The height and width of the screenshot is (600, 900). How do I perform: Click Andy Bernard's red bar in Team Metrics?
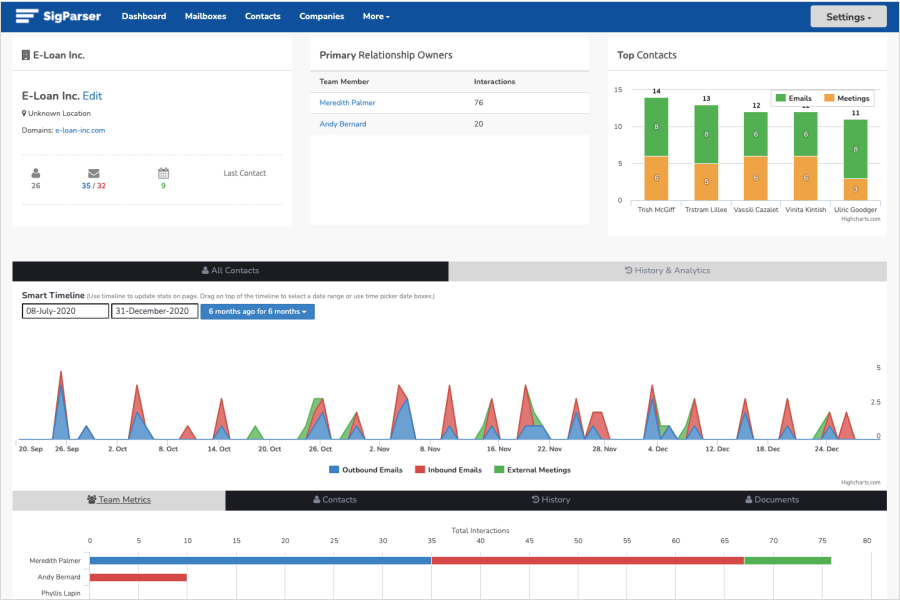click(138, 577)
